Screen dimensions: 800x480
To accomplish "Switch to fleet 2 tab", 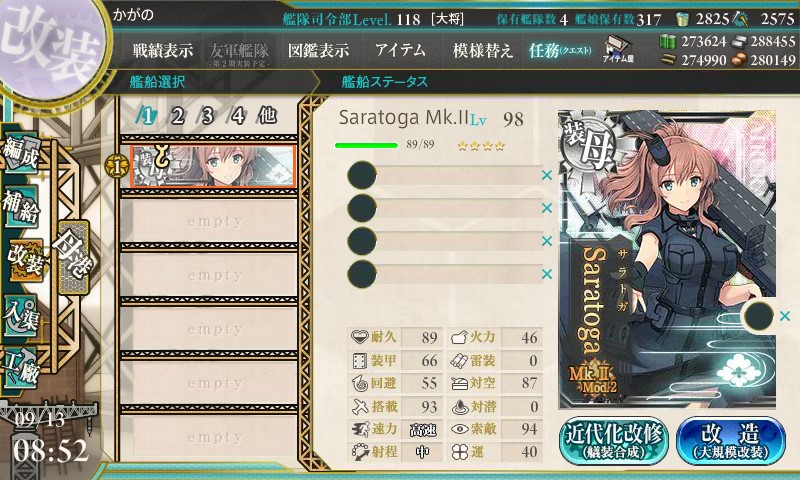I will [x=178, y=116].
